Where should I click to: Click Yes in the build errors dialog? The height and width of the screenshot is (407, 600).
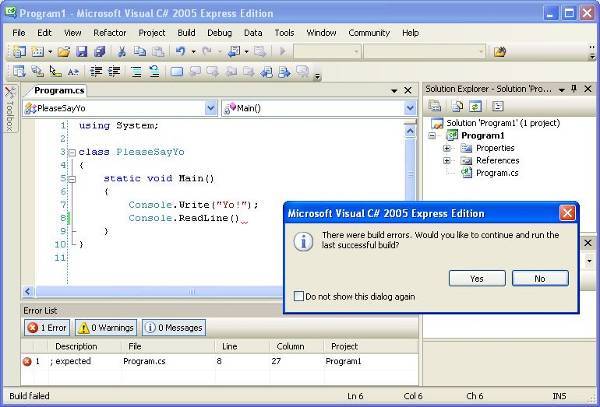[477, 278]
